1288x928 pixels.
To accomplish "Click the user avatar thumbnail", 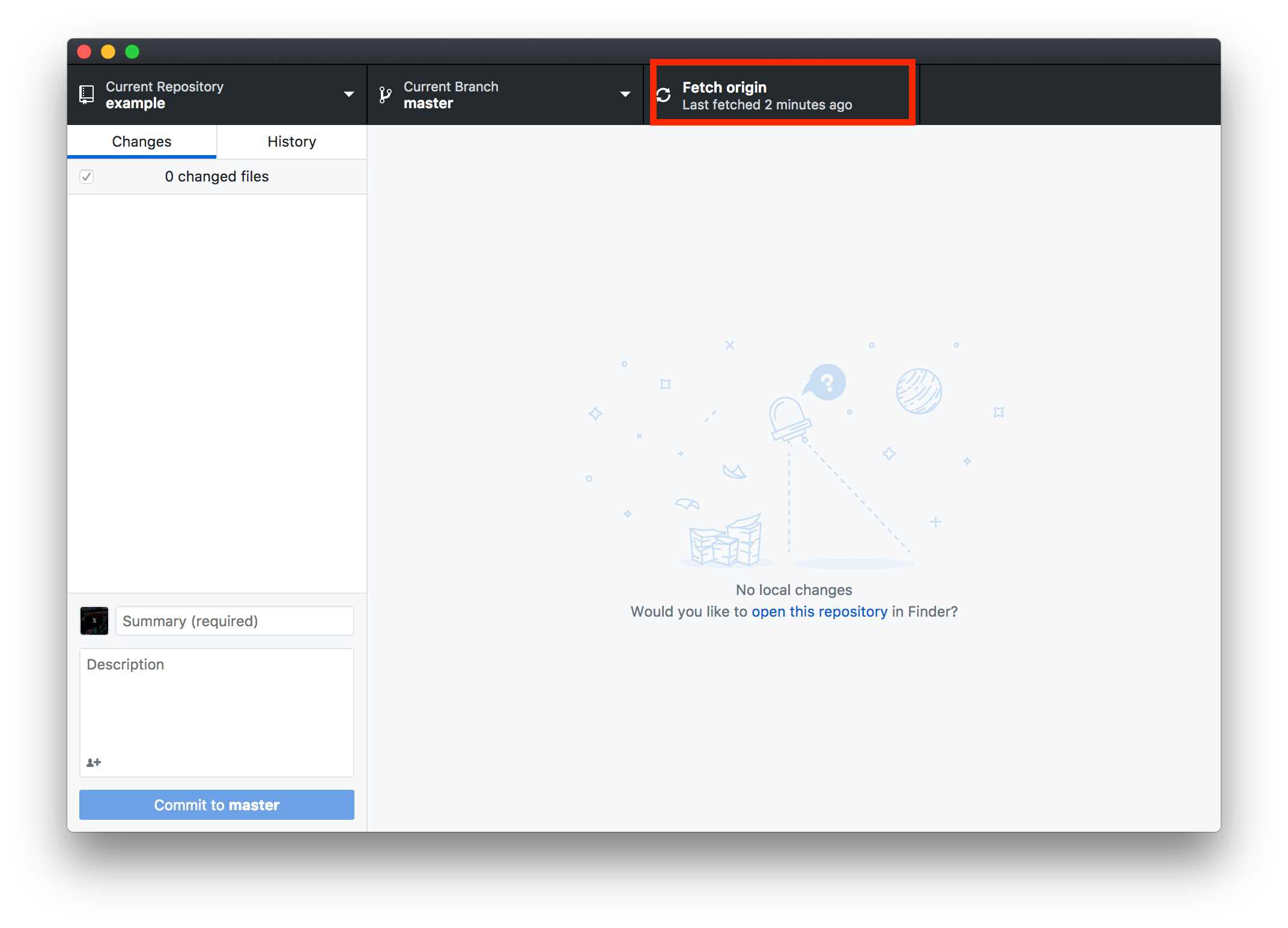I will pos(94,621).
